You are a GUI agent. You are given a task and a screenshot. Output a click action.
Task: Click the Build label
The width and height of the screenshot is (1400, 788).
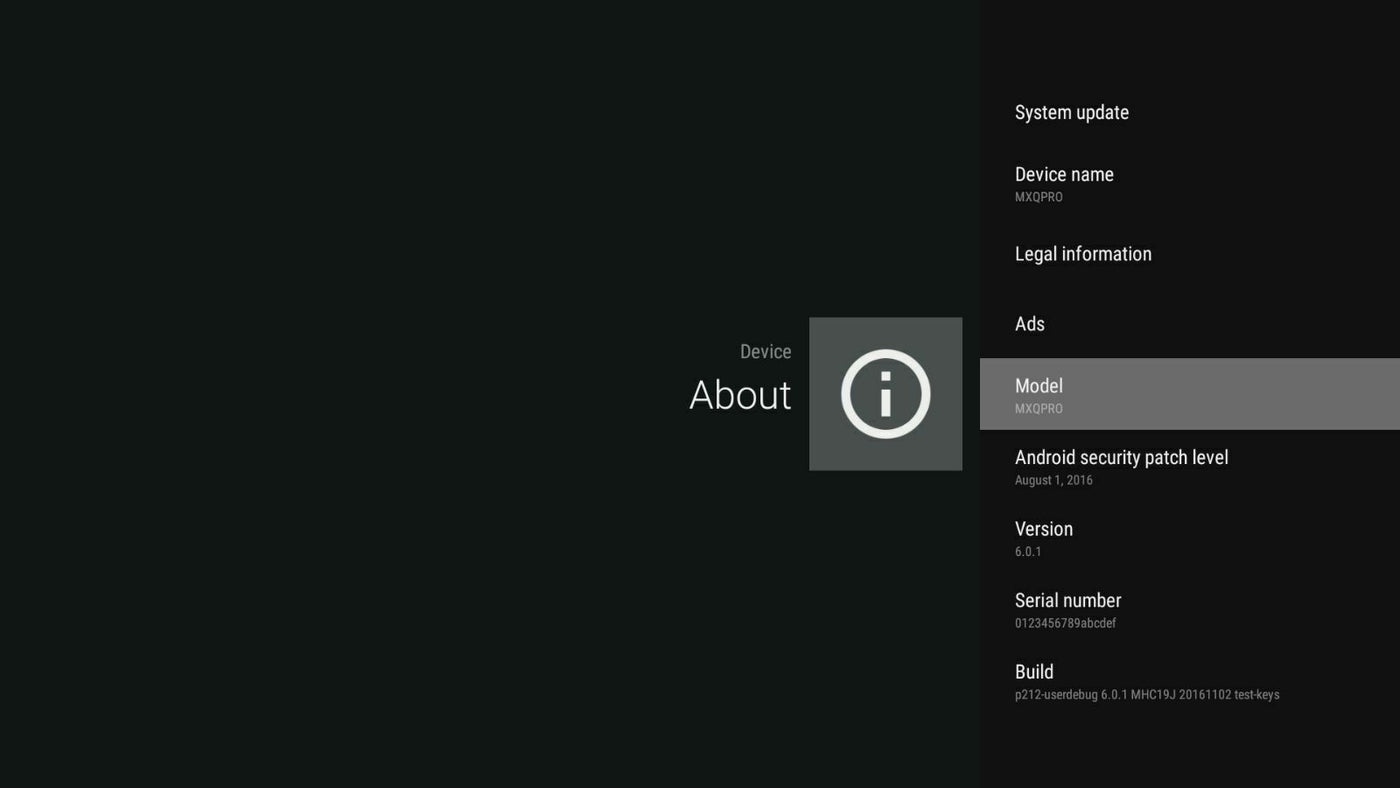(x=1033, y=672)
